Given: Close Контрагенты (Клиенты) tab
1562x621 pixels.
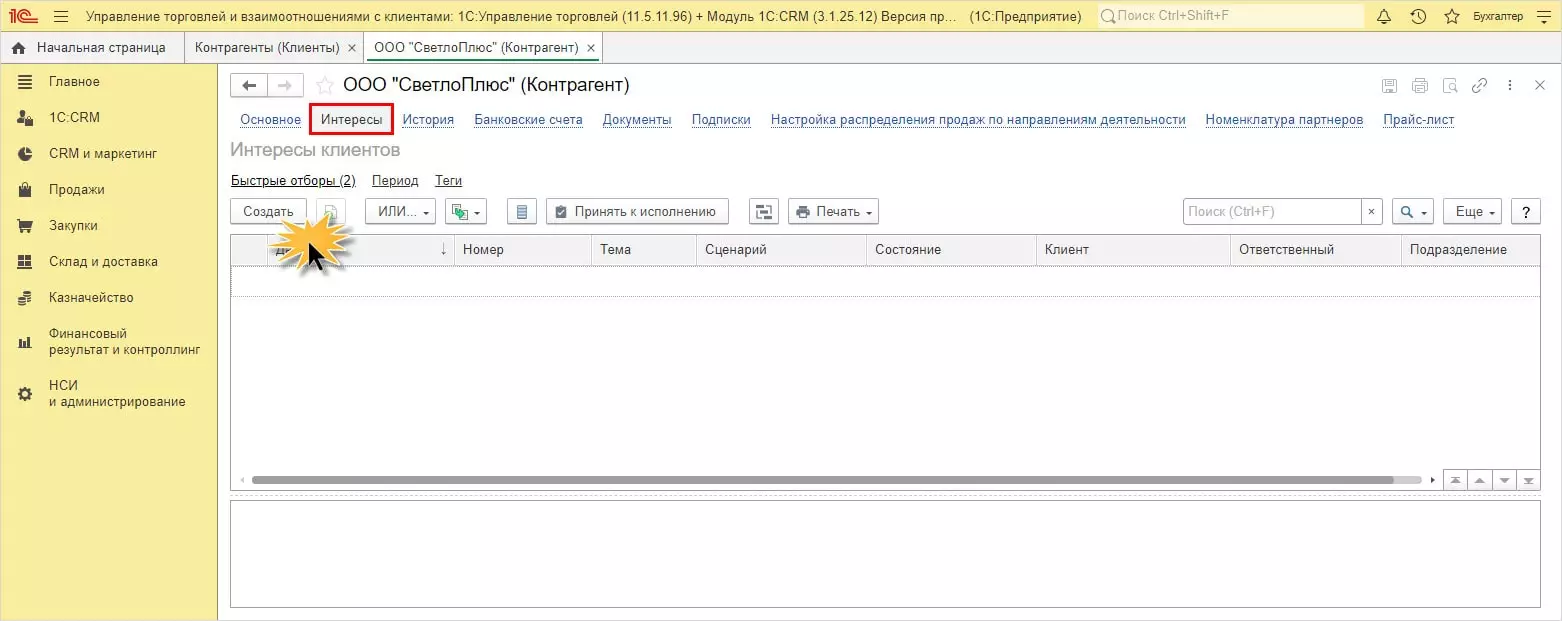Looking at the screenshot, I should tap(351, 48).
